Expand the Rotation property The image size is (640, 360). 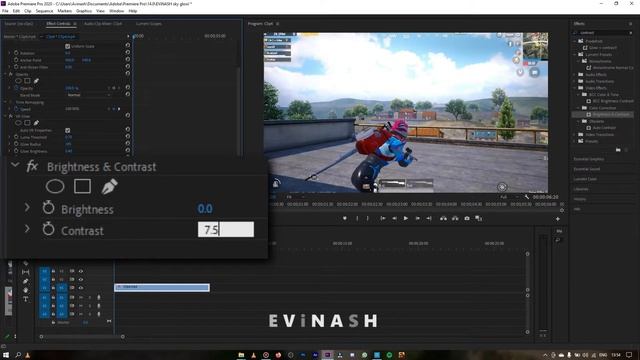(x=10, y=53)
